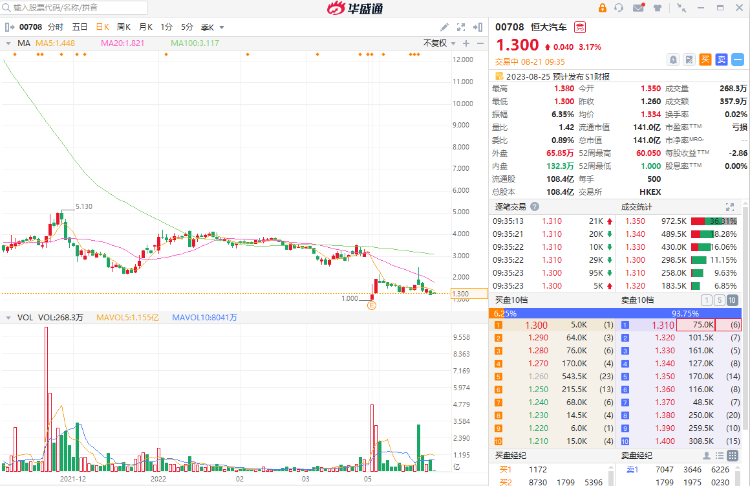Click the 1.350 volume distribution bar
The width and height of the screenshot is (750, 486).
pos(714,221)
